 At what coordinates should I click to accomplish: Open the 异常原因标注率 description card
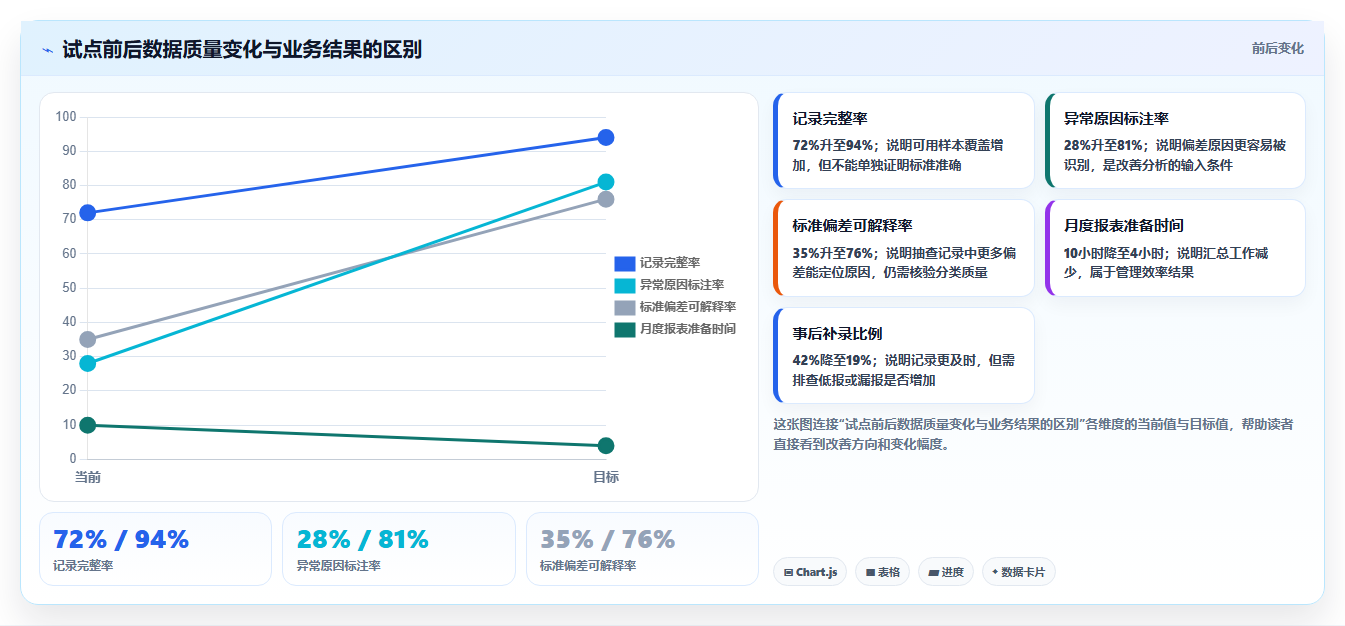[1175, 141]
